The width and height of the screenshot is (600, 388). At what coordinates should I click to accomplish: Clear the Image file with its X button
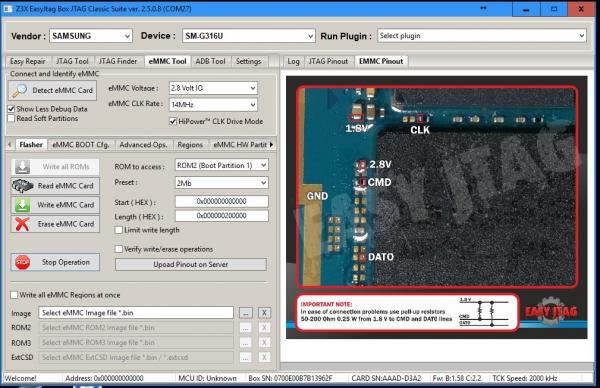tap(264, 313)
